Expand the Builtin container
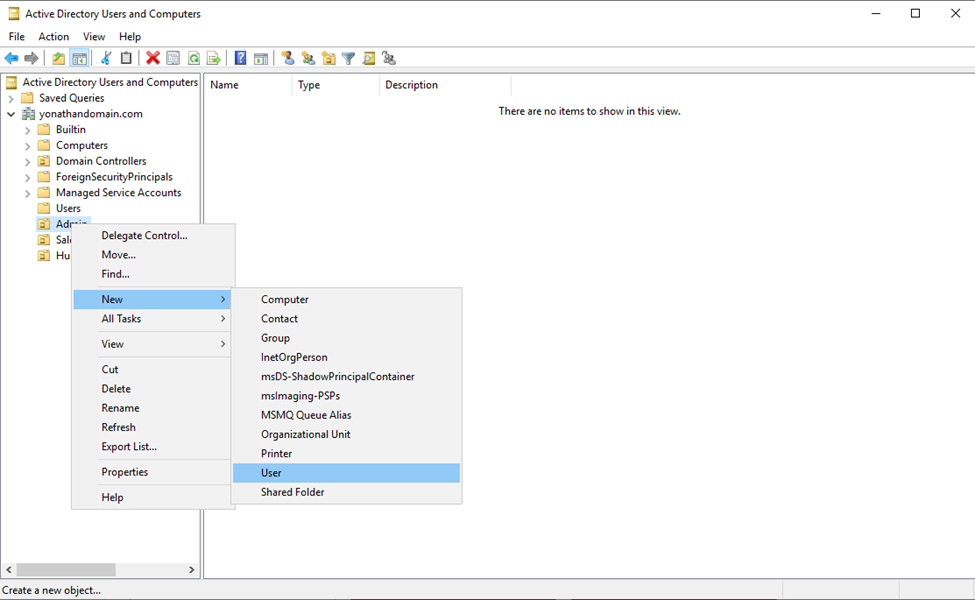The image size is (975, 600). 27,130
